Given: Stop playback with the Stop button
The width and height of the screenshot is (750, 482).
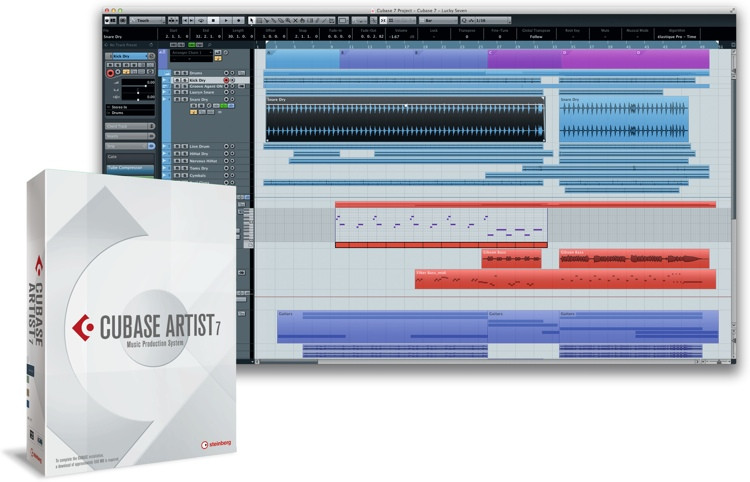Looking at the screenshot, I should pos(213,21).
